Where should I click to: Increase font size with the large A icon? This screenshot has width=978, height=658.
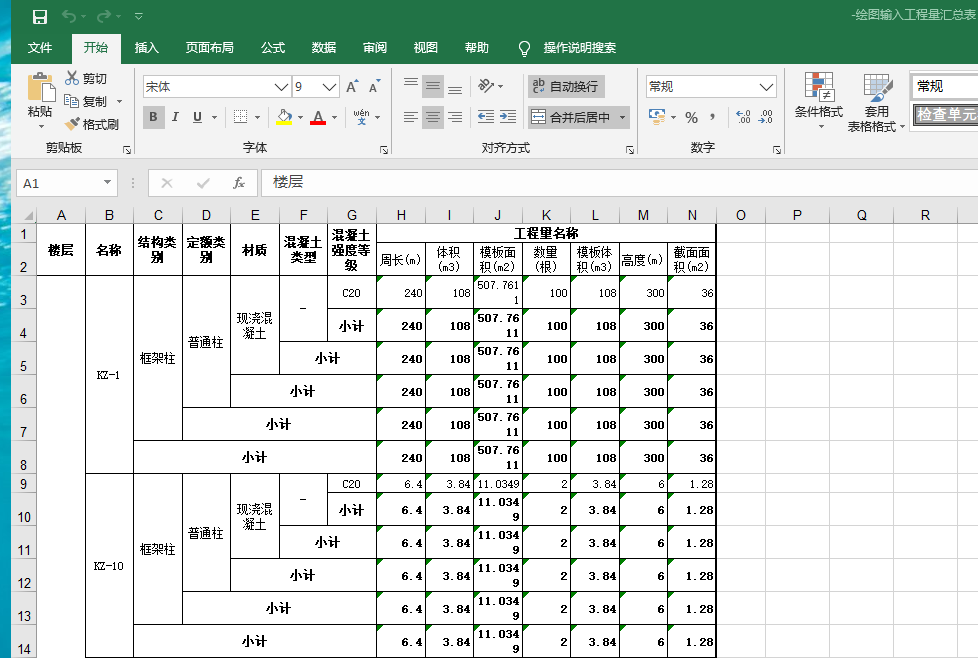(352, 87)
